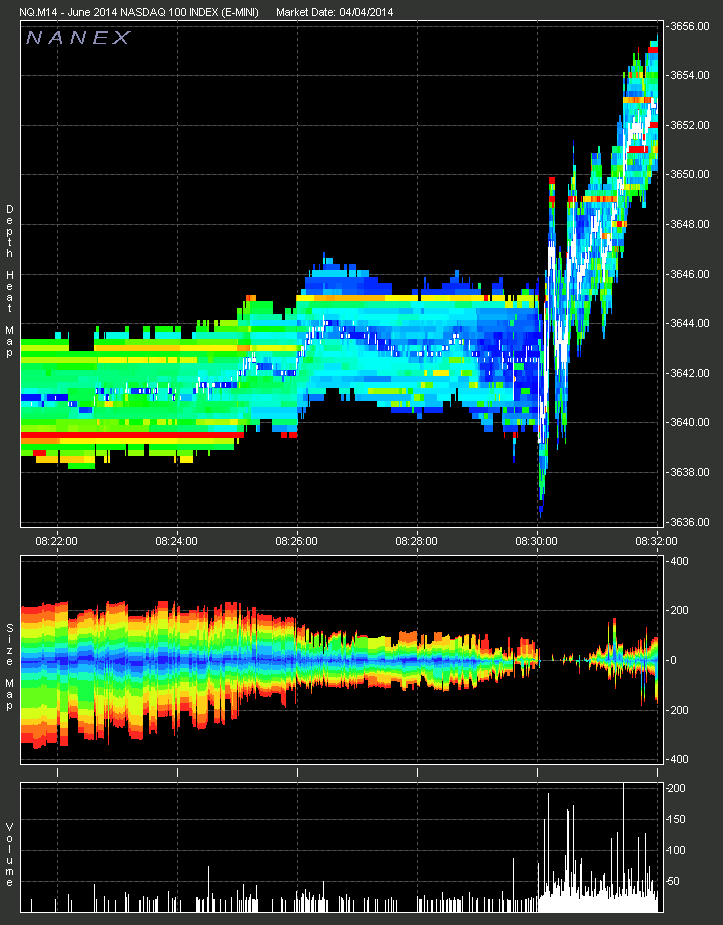
Task: Click the NQ.M14 June 2014 NASDAQ title text
Action: coord(139,12)
